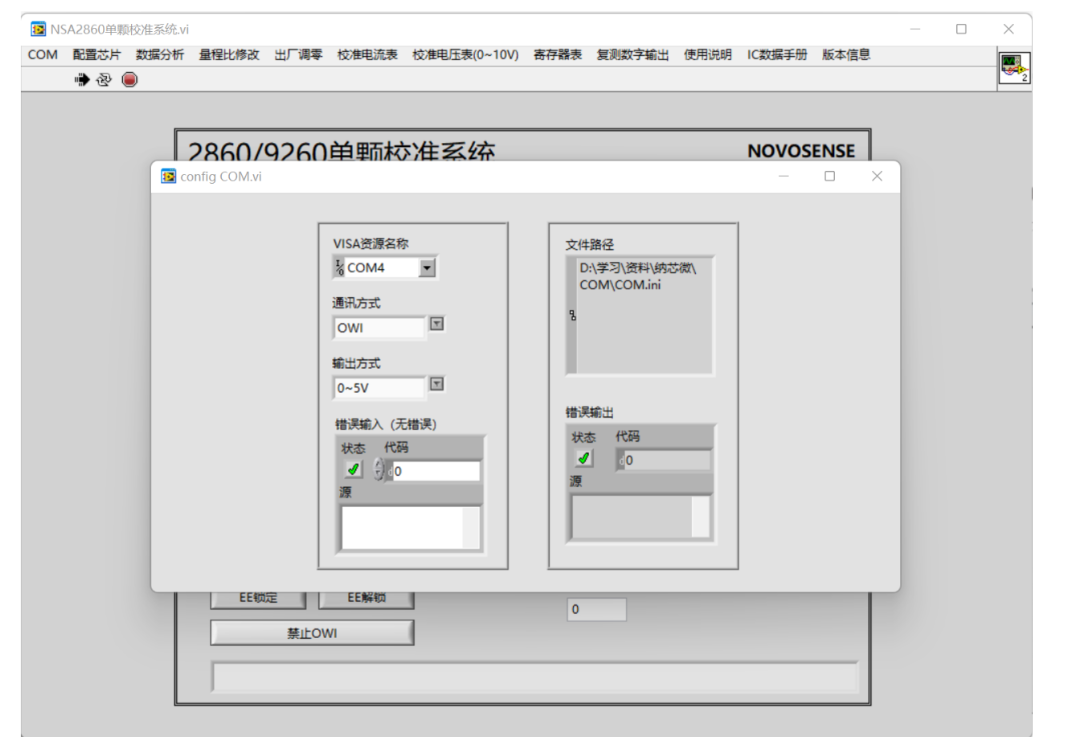Viewport: 1069px width, 737px height.
Task: Click the VI icon in top-right corner
Action: [x=1014, y=68]
